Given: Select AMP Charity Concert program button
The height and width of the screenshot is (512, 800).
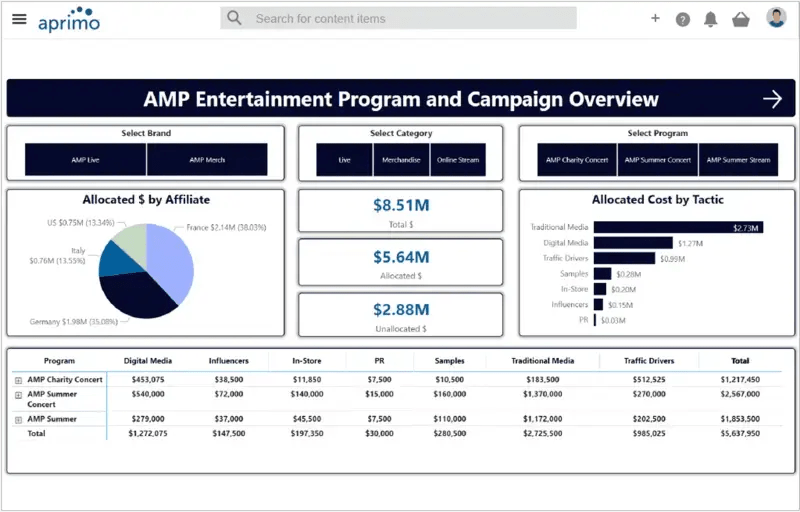Looking at the screenshot, I should pos(577,160).
